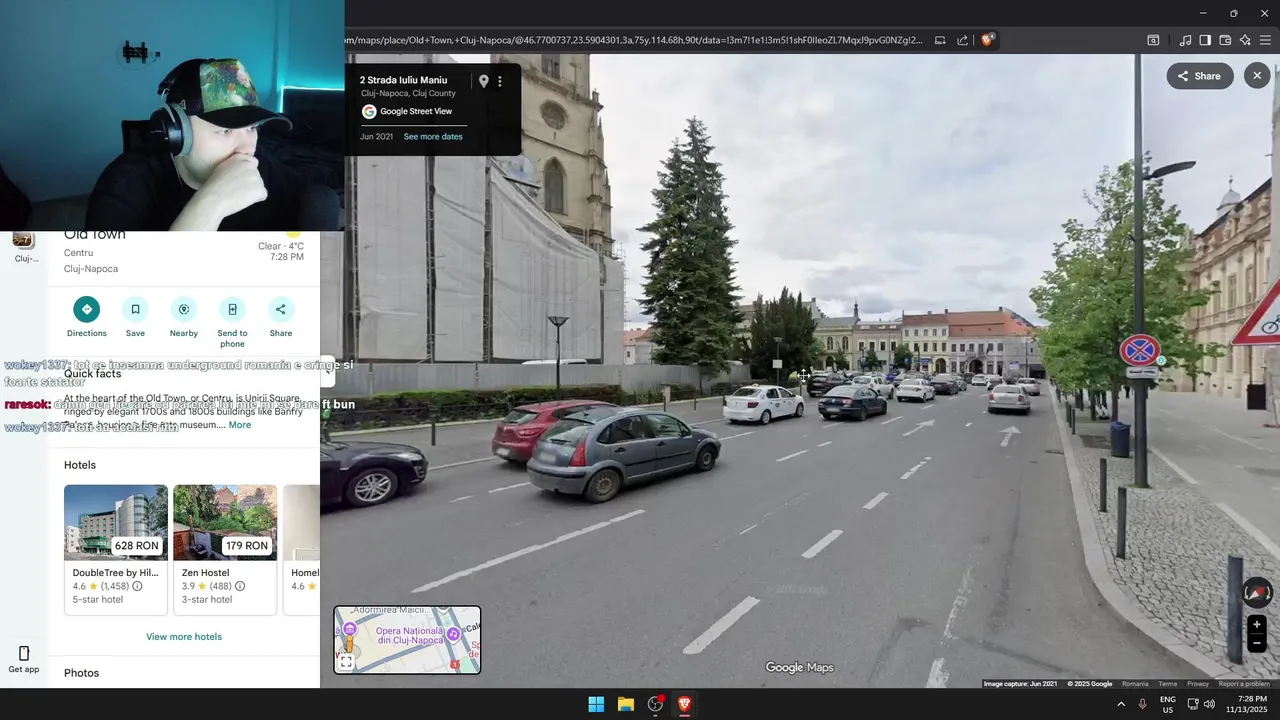
Task: Click the location pin icon in Street View card
Action: [483, 81]
